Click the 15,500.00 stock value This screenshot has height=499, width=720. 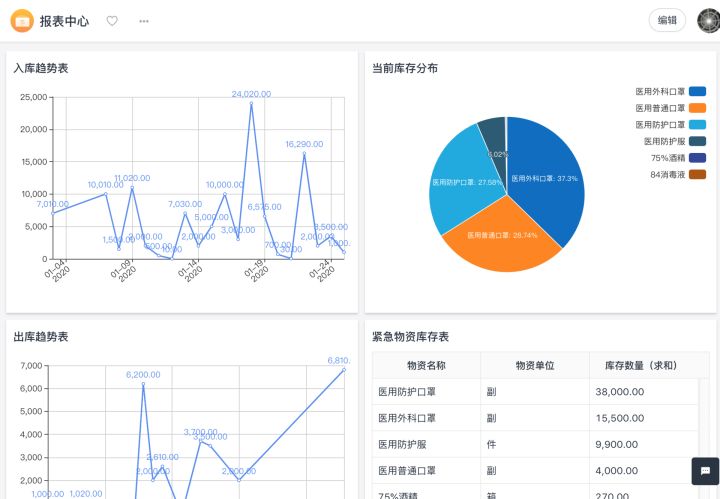[619, 418]
